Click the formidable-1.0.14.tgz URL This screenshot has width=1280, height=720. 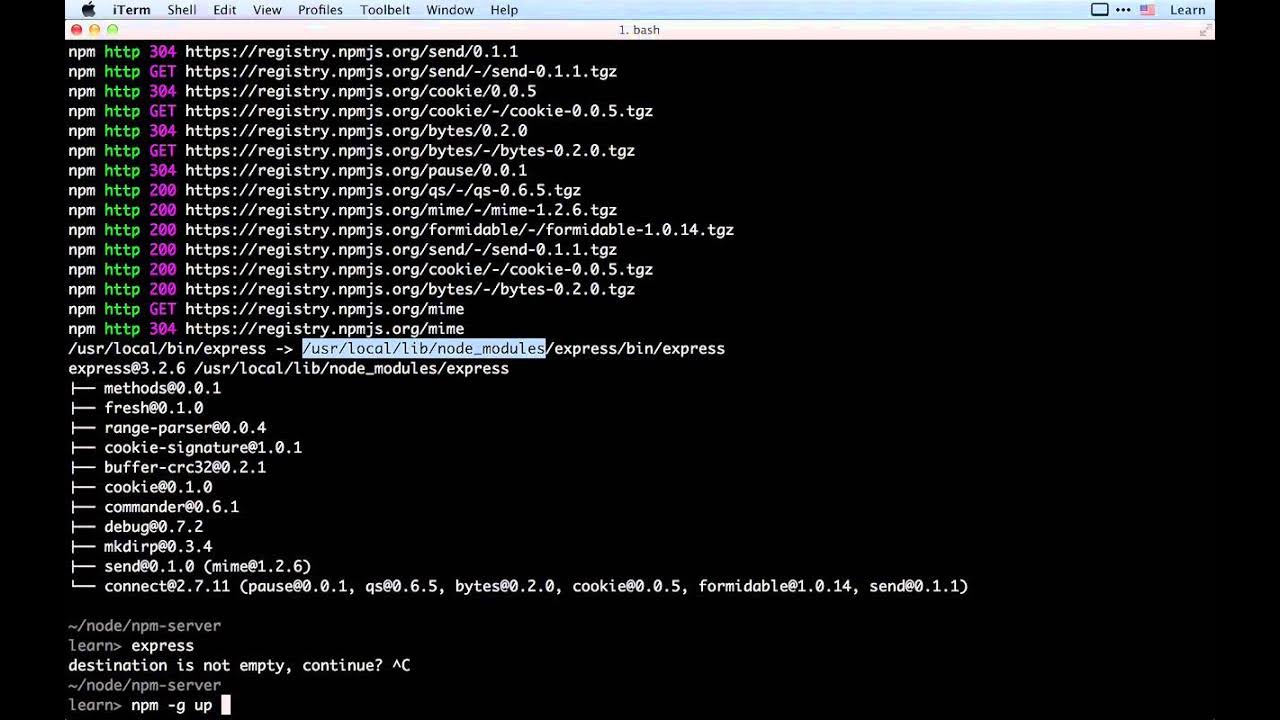459,230
